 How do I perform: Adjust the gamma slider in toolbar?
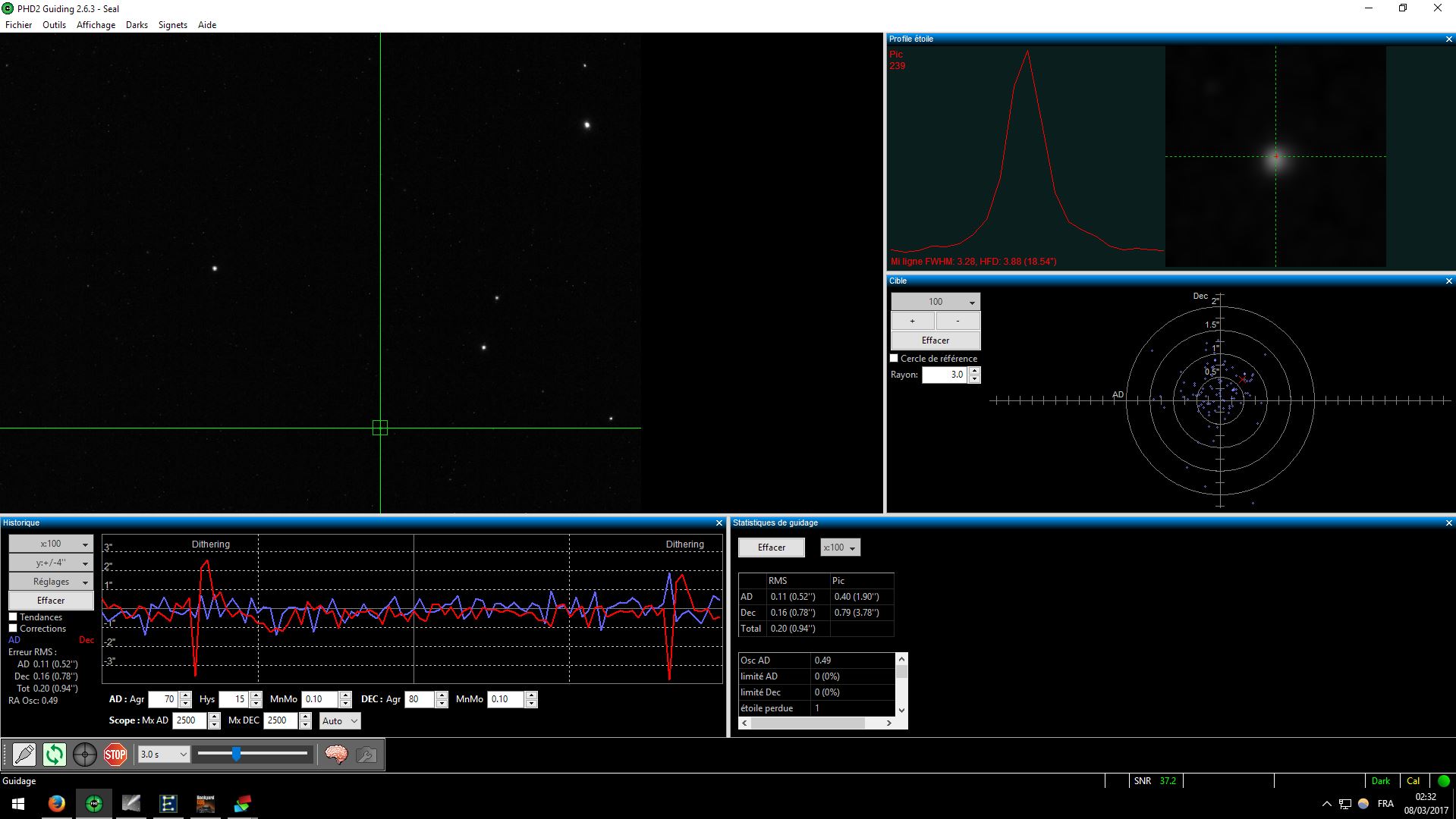[x=237, y=754]
